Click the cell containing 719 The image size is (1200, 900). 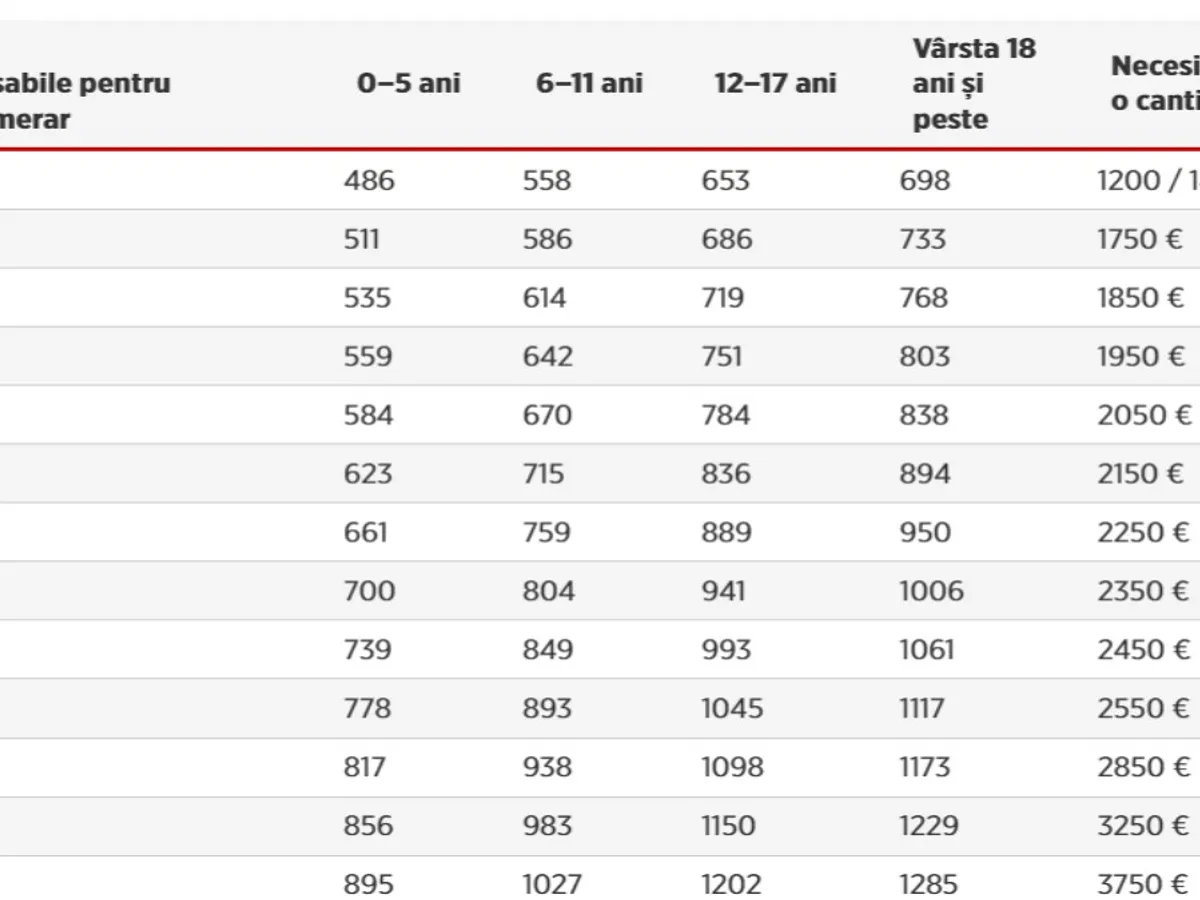click(x=722, y=298)
